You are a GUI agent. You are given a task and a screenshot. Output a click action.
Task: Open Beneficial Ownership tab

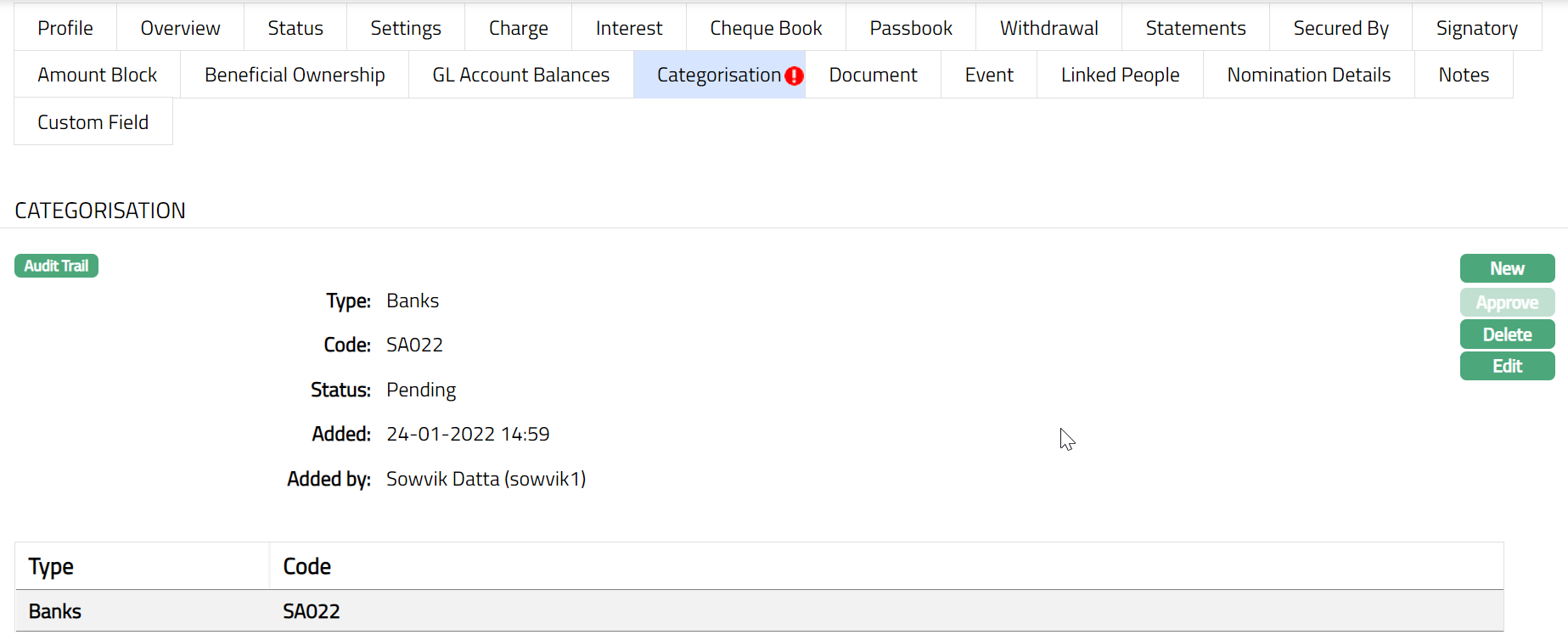pyautogui.click(x=295, y=75)
